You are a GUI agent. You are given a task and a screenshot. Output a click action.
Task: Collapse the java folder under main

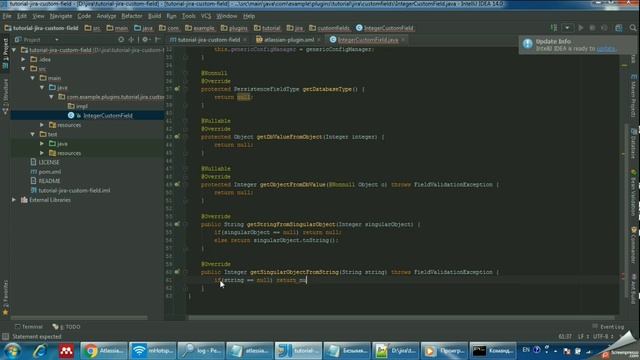[x=42, y=87]
